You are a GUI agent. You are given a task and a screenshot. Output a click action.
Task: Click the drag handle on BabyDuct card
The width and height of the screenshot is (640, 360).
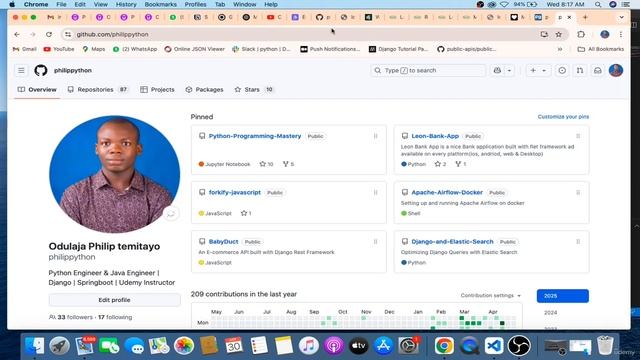click(x=376, y=242)
